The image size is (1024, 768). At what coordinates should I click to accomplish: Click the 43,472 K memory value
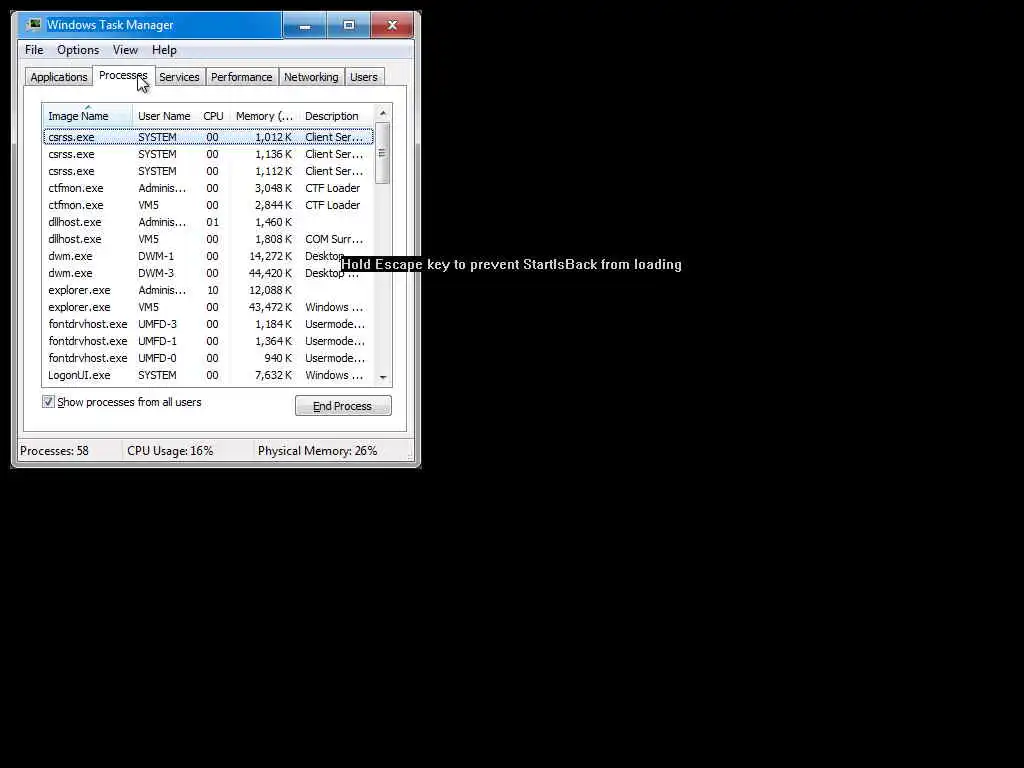[x=270, y=307]
